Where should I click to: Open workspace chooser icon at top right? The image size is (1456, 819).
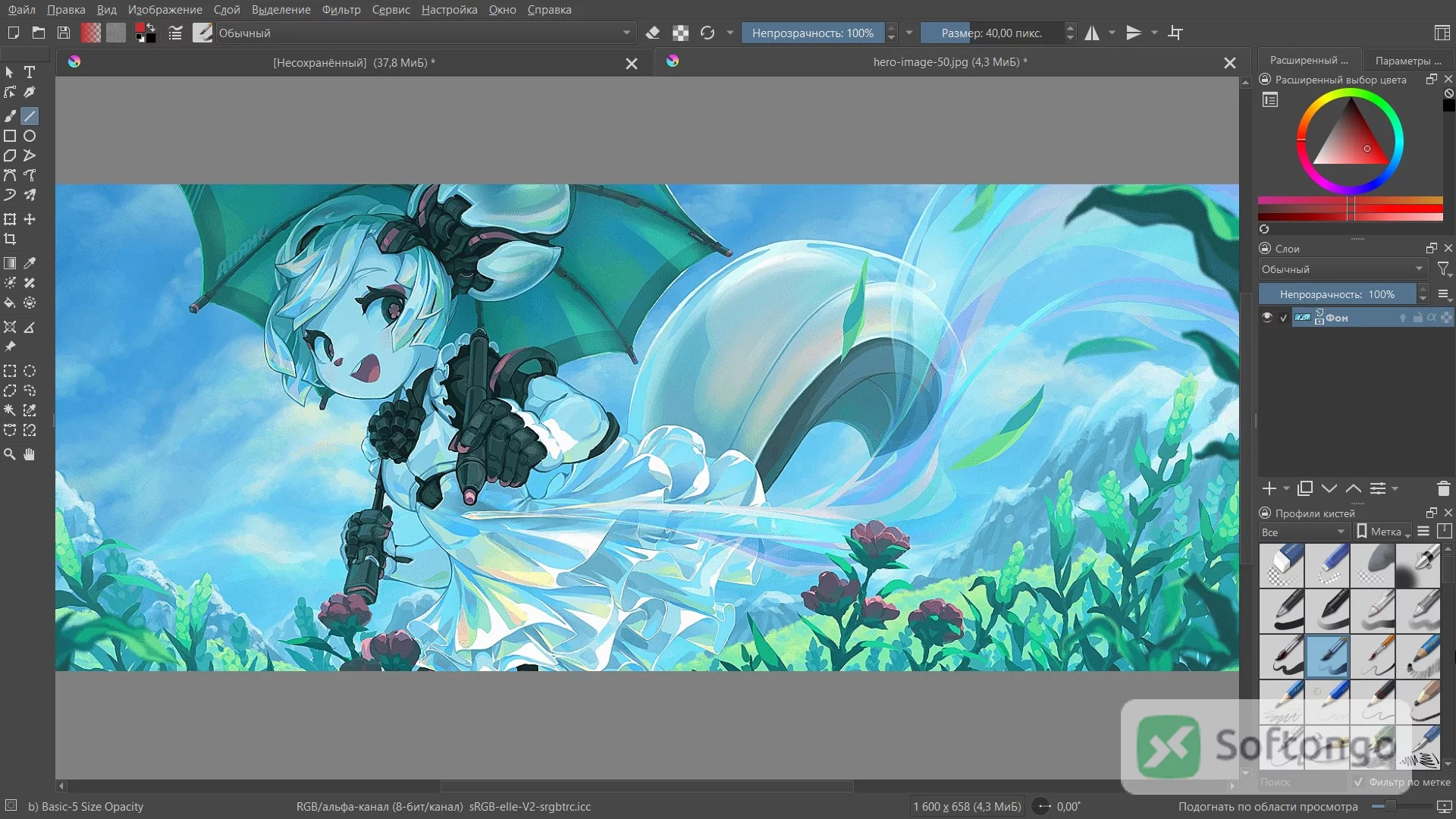[x=1442, y=33]
